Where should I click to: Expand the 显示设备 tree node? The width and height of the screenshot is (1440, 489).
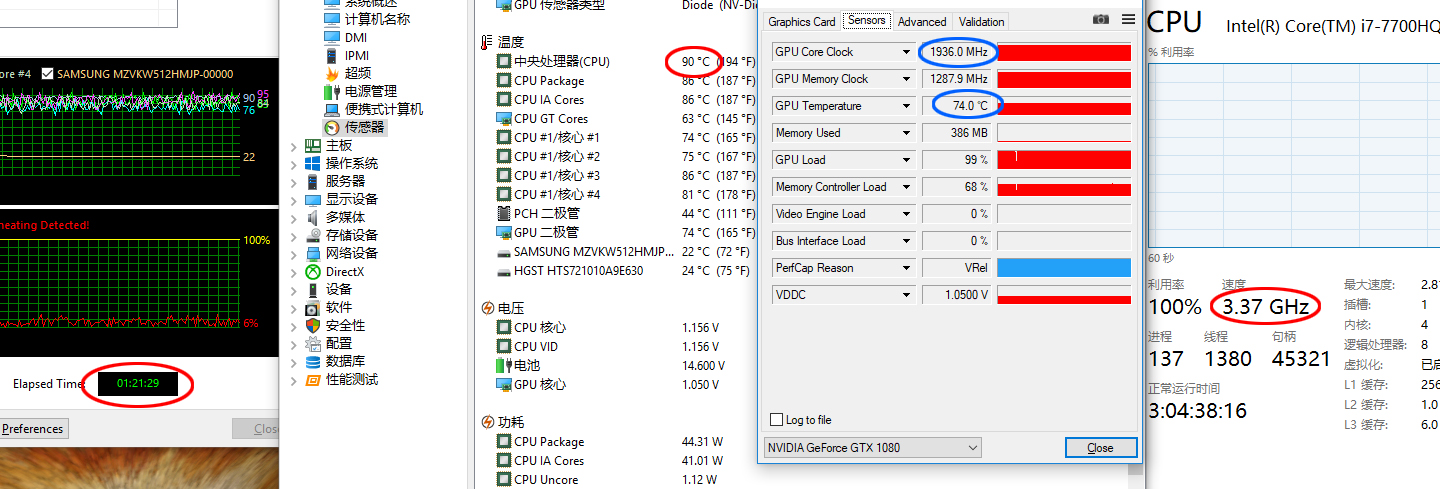[x=294, y=200]
